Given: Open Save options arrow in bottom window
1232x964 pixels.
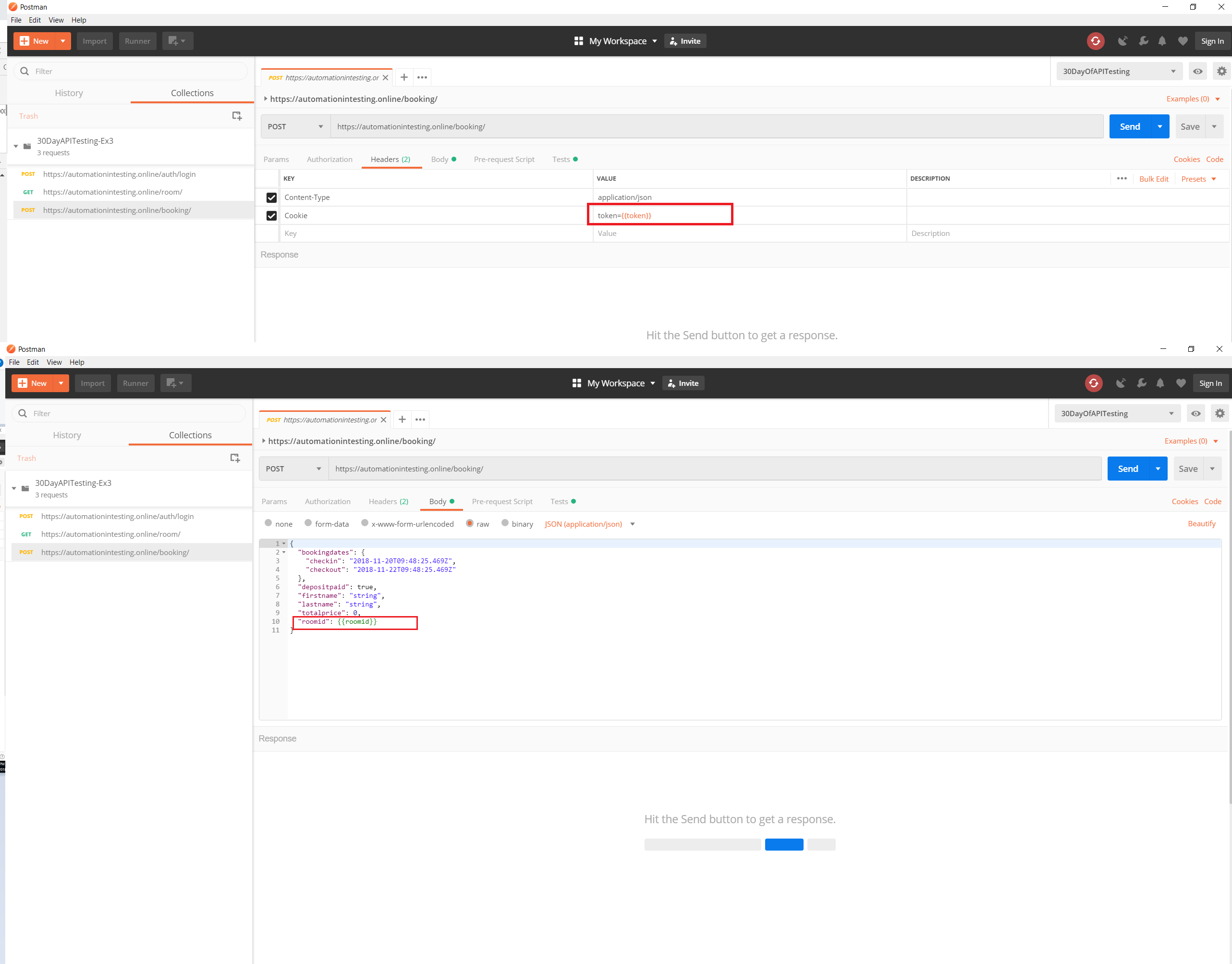Looking at the screenshot, I should click(x=1212, y=469).
